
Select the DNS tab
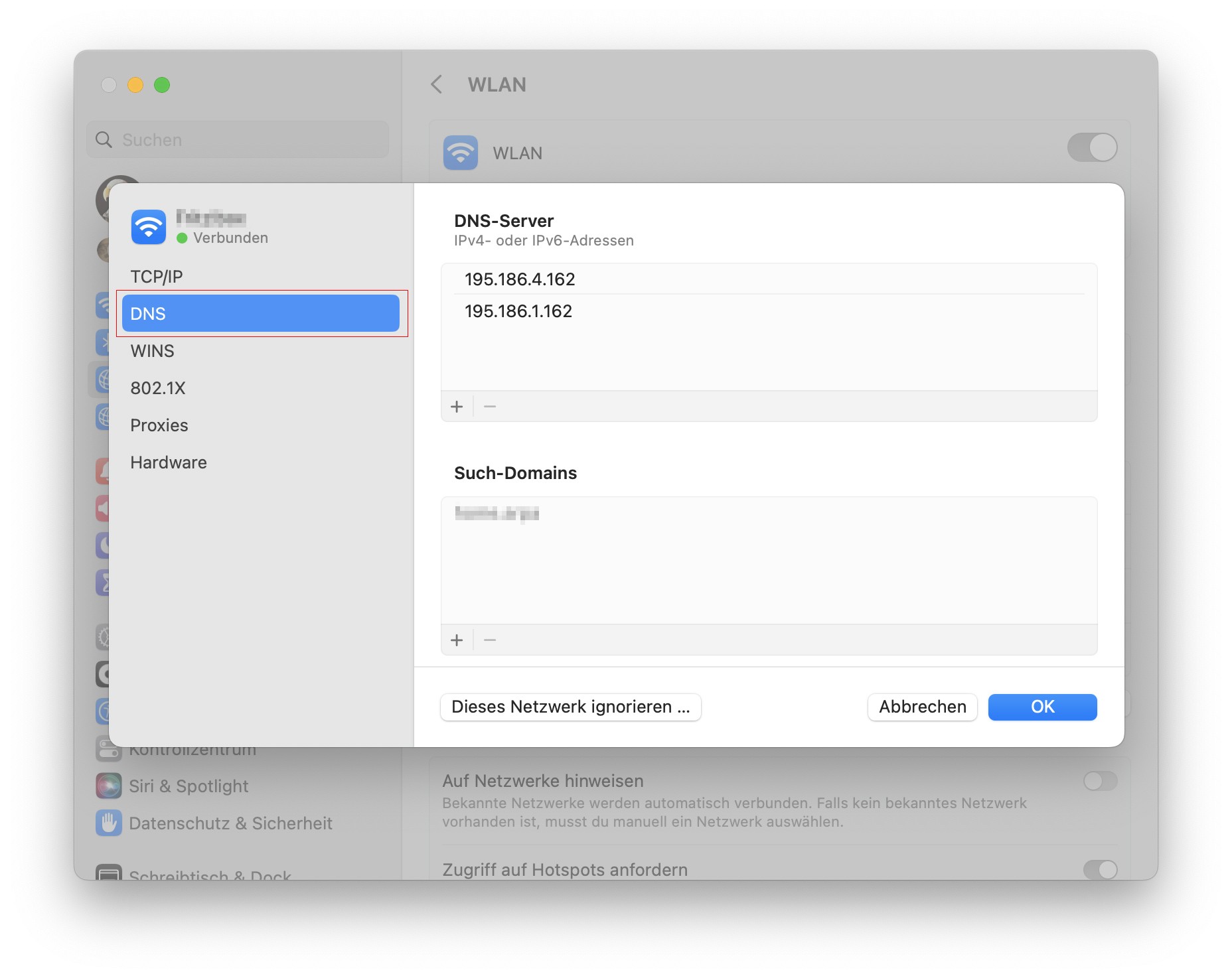[260, 313]
